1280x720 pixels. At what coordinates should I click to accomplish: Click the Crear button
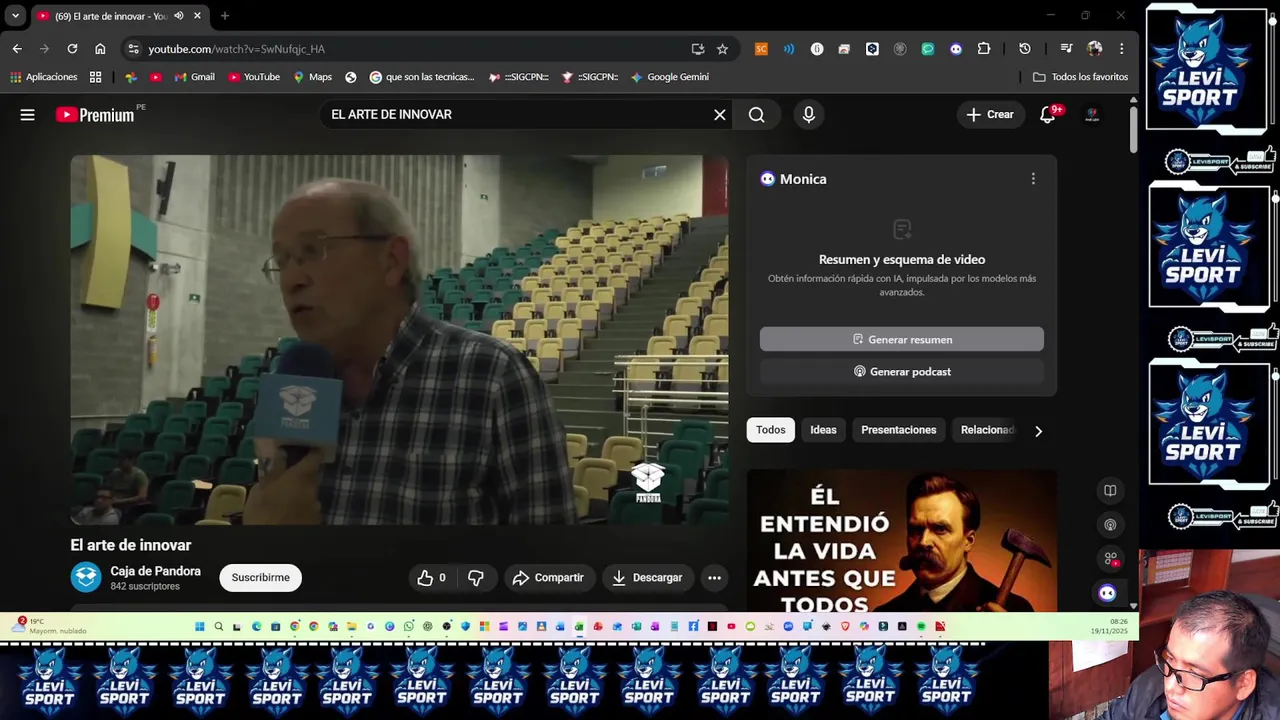(x=990, y=114)
